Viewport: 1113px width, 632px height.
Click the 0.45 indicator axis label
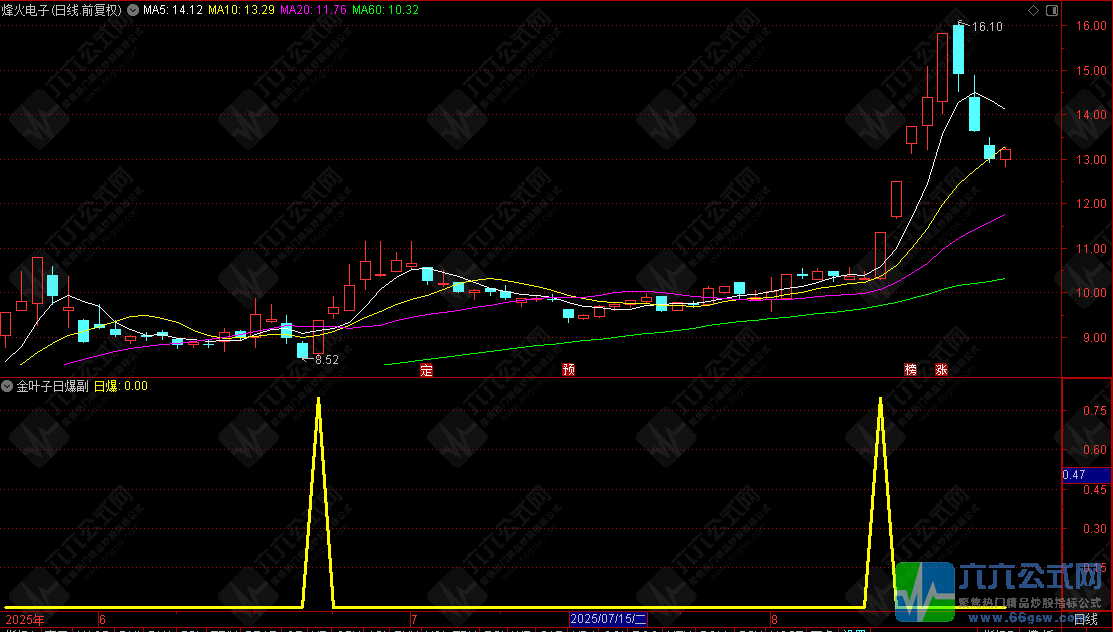pyautogui.click(x=1095, y=490)
